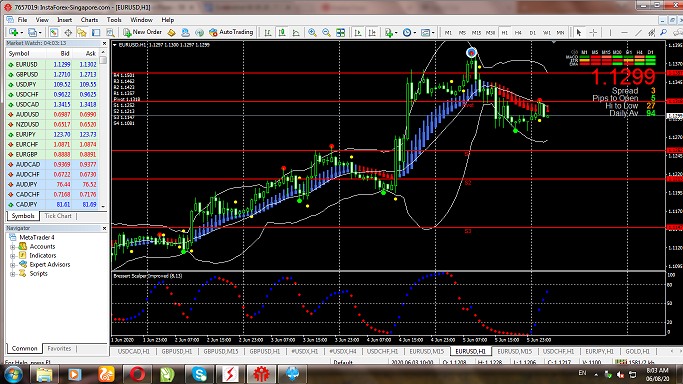The image size is (683, 384).
Task: Switch timeframe to MN
Action: click(560, 33)
